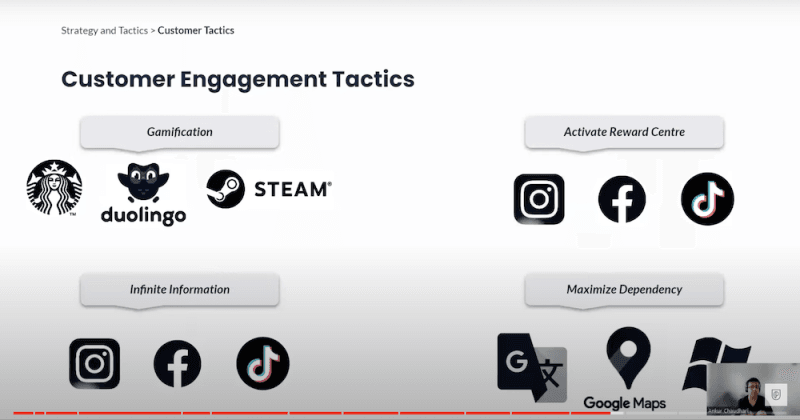Viewport: 800px width, 420px height.
Task: Click the Duolingo owl mascot icon
Action: coord(143,183)
